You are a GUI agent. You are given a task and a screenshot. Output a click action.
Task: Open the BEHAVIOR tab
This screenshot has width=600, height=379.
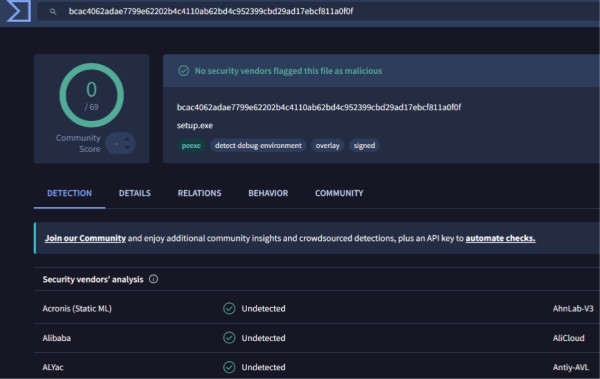pos(268,193)
